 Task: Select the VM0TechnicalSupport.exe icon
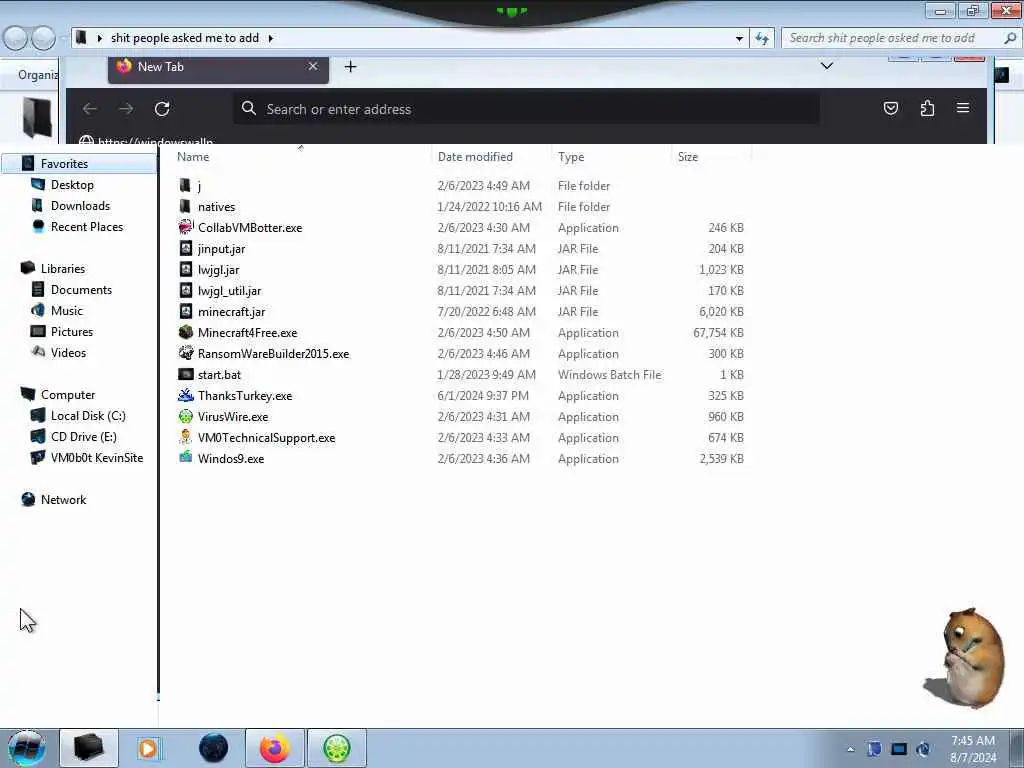tap(186, 437)
